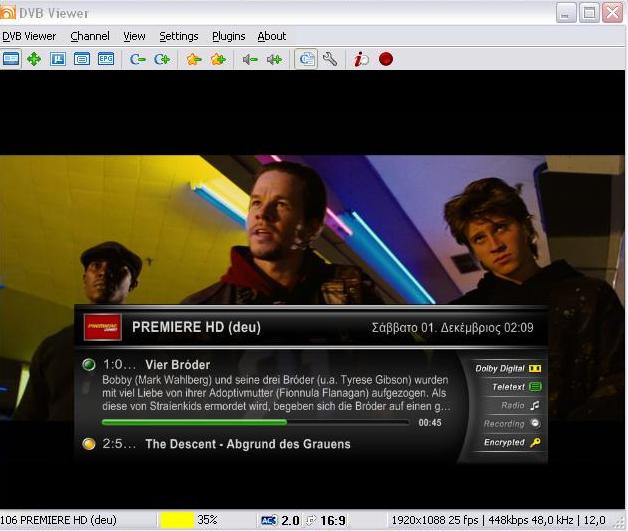Go to next favourite (star plus)

pyautogui.click(x=218, y=59)
